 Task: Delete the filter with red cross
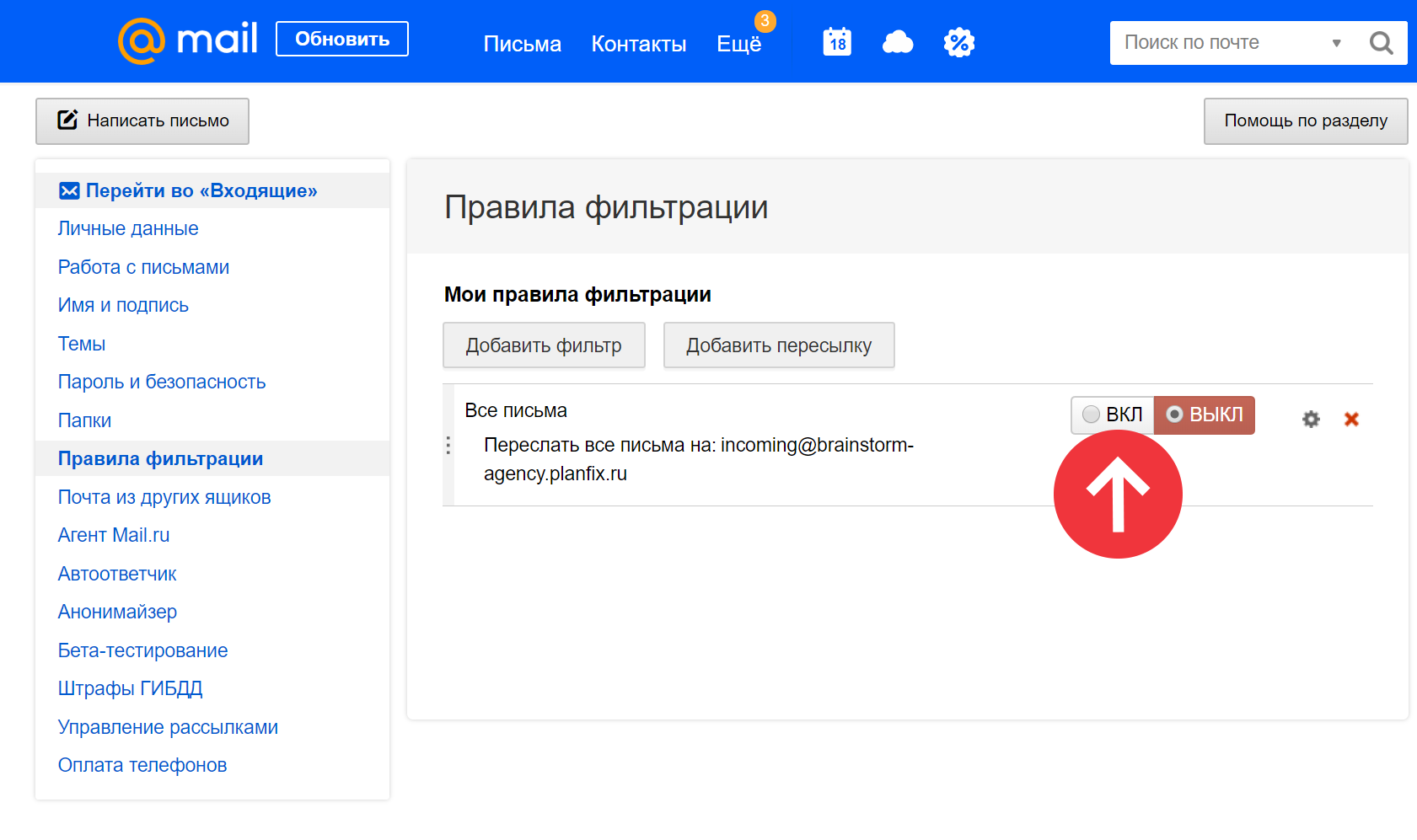pos(1351,419)
